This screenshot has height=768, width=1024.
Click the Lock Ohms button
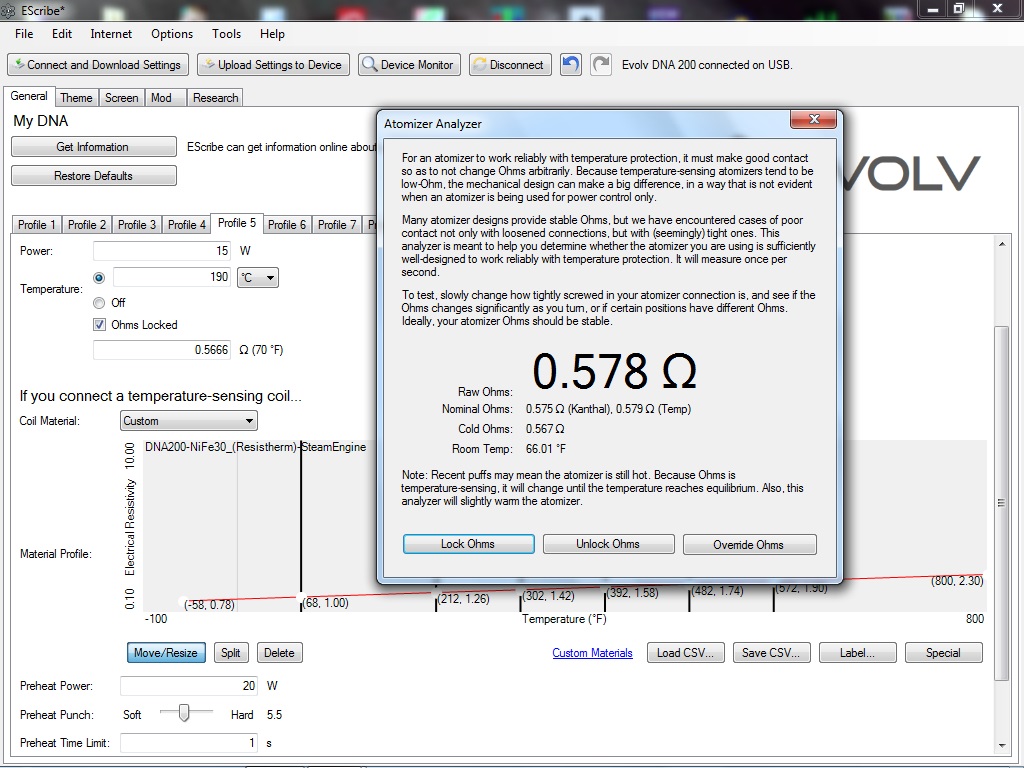pos(468,544)
